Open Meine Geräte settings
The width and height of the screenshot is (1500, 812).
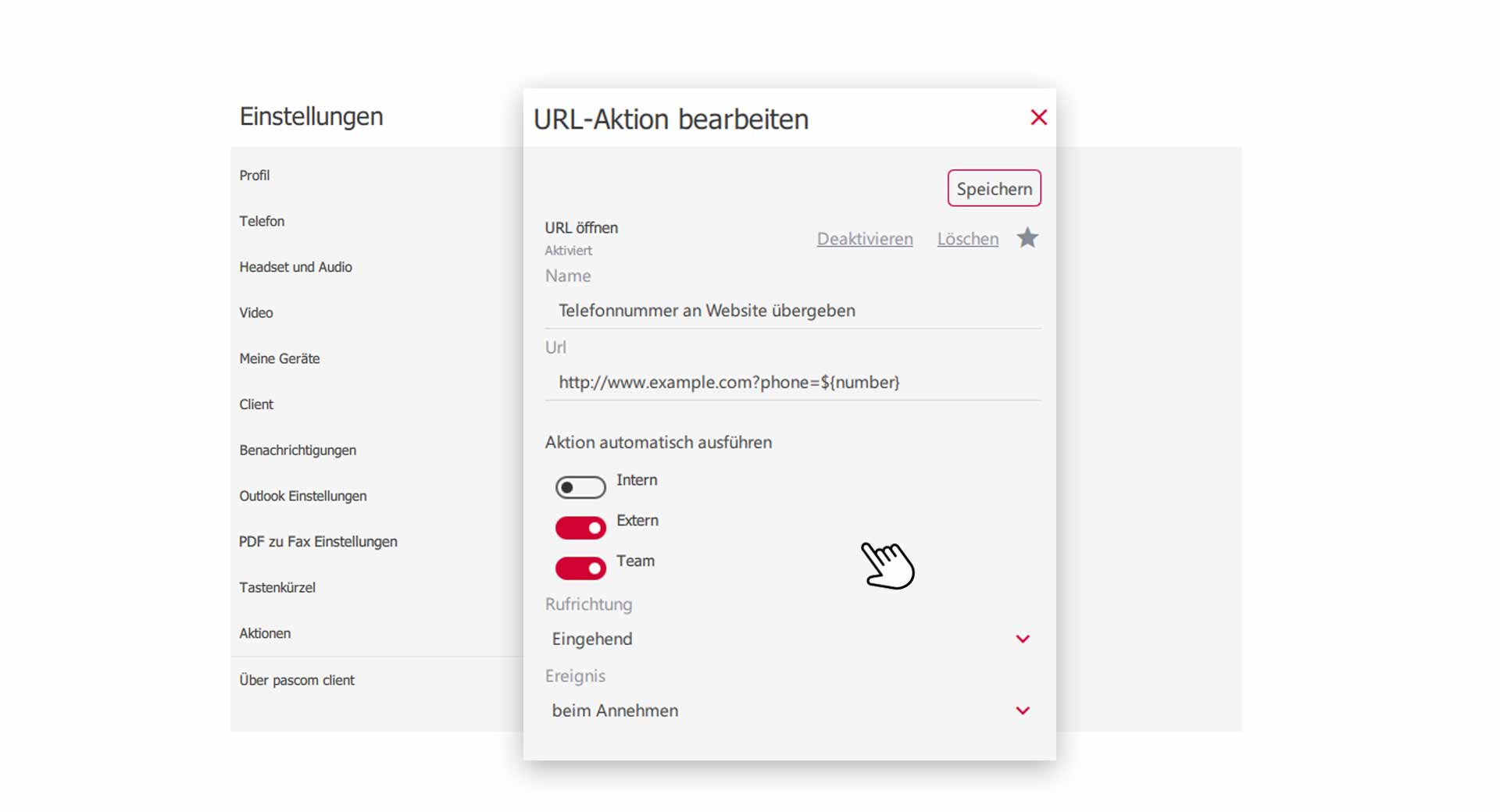pyautogui.click(x=280, y=358)
